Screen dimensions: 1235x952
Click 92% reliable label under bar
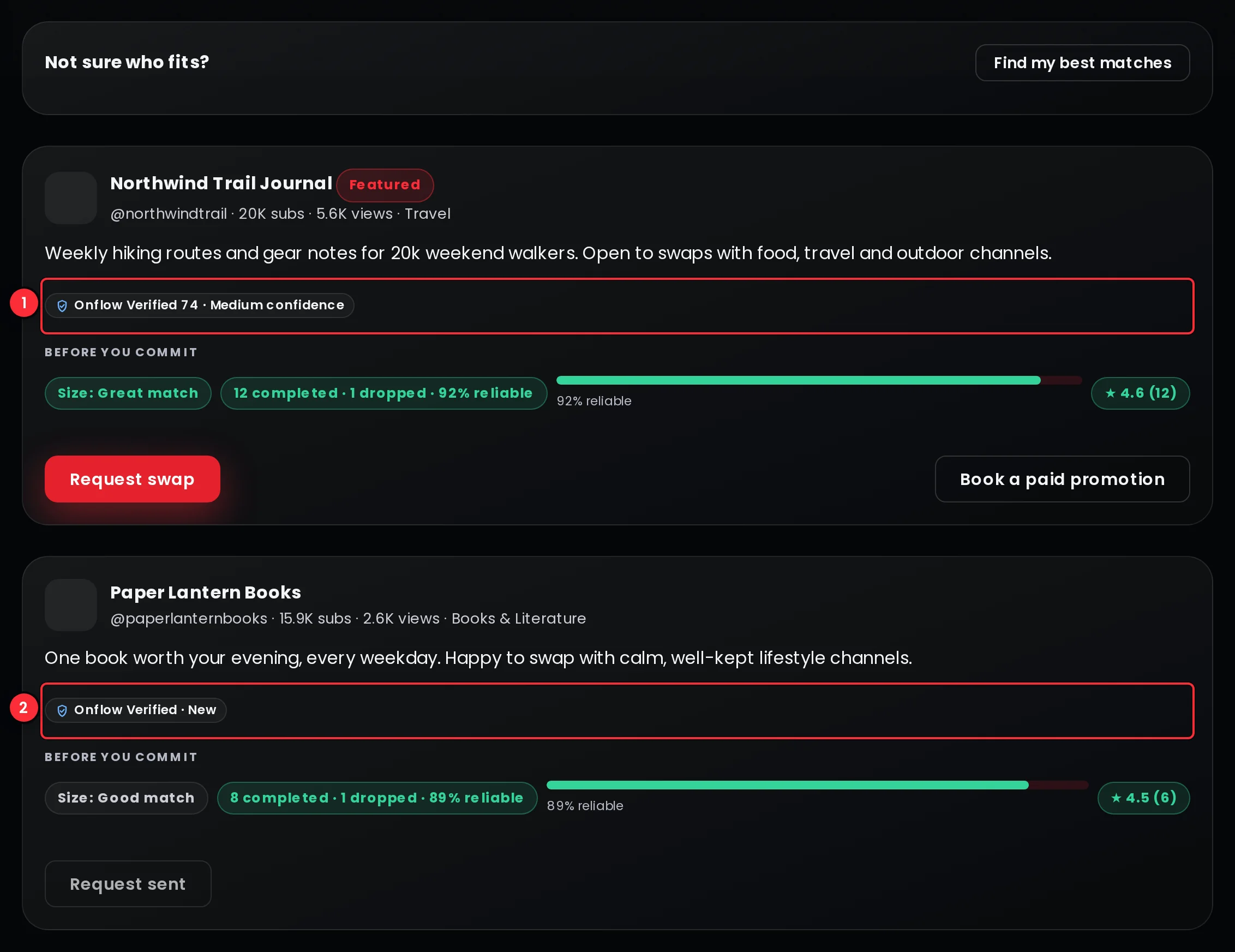[x=593, y=401]
